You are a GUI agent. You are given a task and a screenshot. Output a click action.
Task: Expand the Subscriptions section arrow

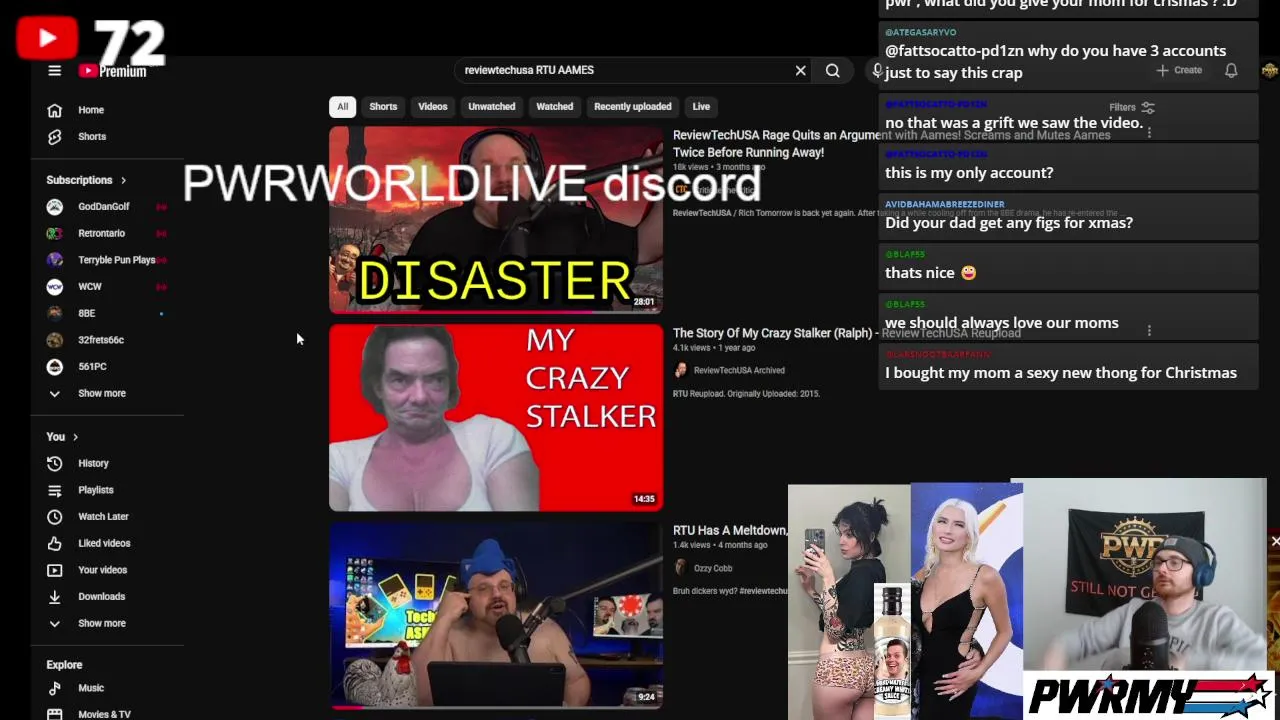point(123,180)
